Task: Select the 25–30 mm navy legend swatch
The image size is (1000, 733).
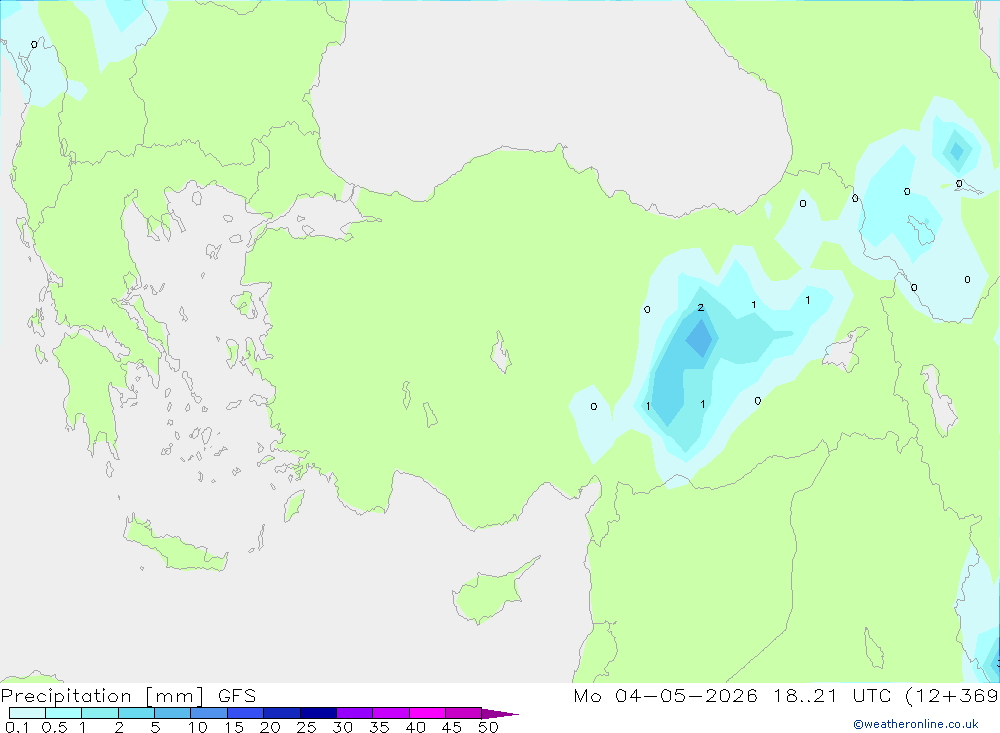Action: click(x=318, y=713)
